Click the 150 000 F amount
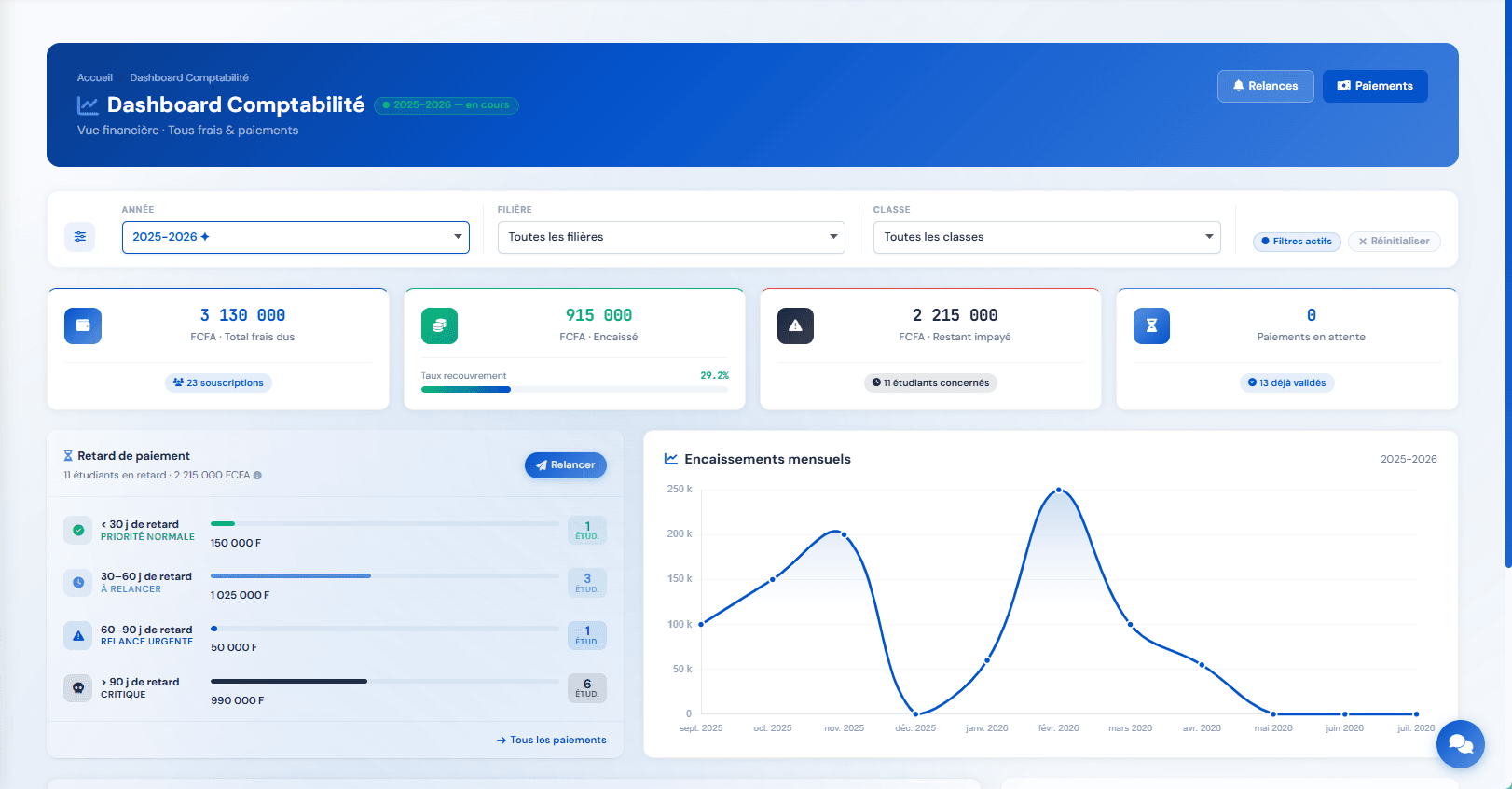The image size is (1512, 789). [x=235, y=543]
